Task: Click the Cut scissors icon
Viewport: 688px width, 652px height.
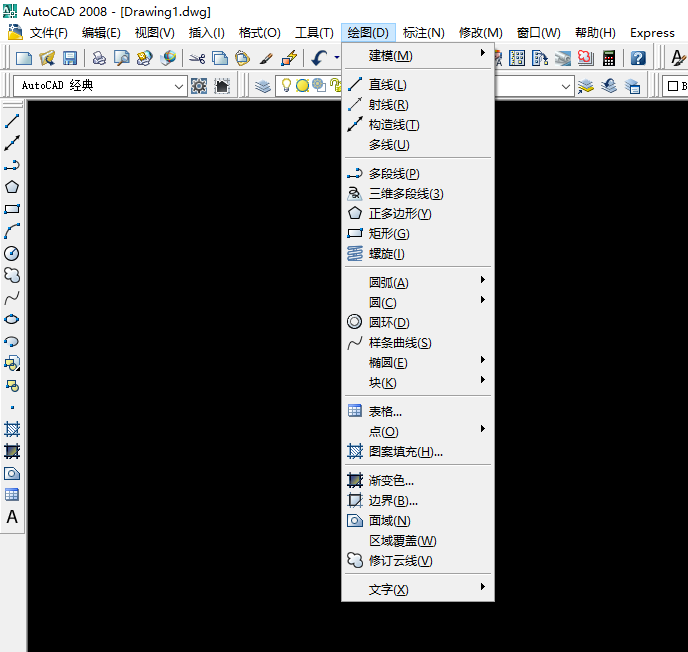Action: 197,58
